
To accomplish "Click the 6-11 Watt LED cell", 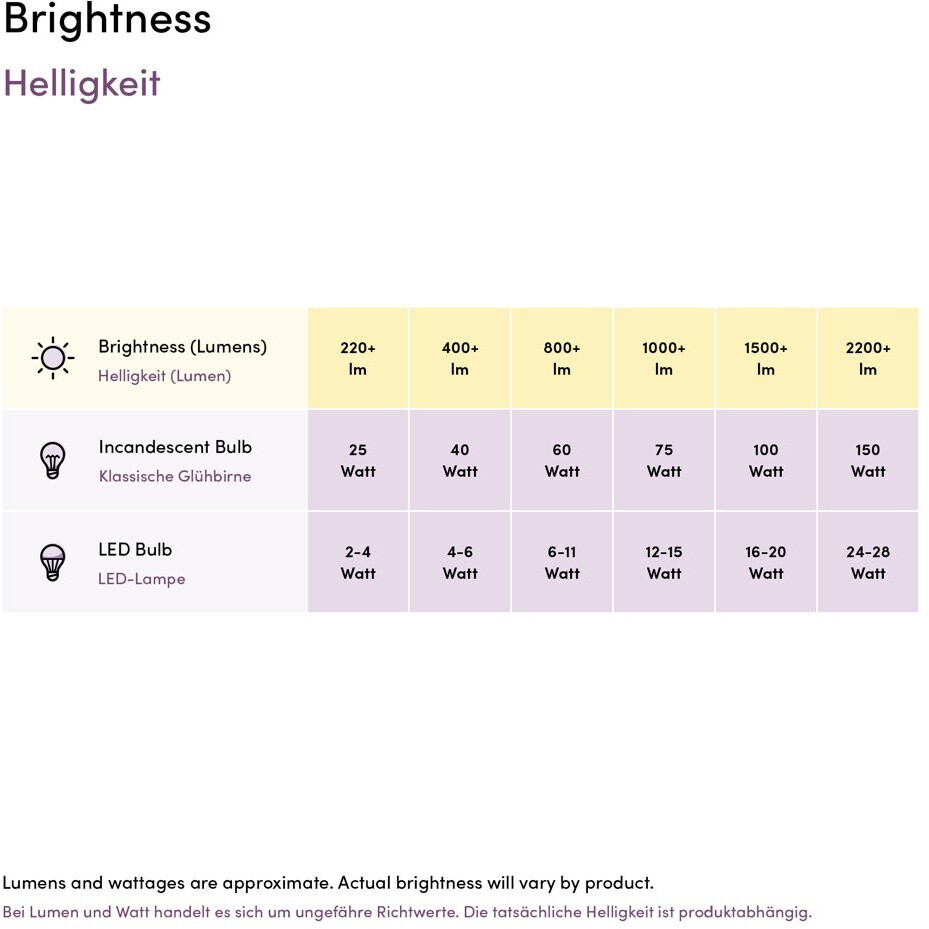I will (x=562, y=562).
